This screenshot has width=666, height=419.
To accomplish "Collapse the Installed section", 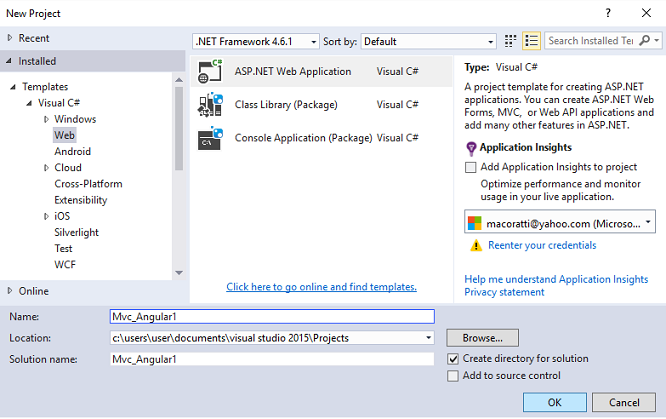I will (9, 61).
